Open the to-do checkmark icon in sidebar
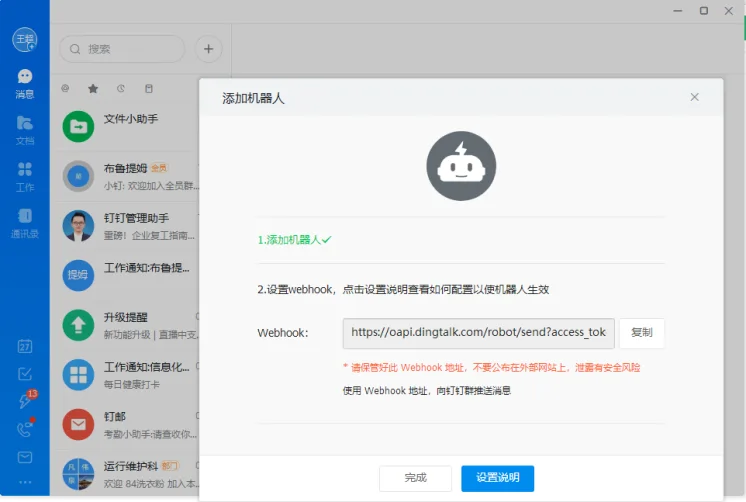The height and width of the screenshot is (502, 746). [x=25, y=374]
